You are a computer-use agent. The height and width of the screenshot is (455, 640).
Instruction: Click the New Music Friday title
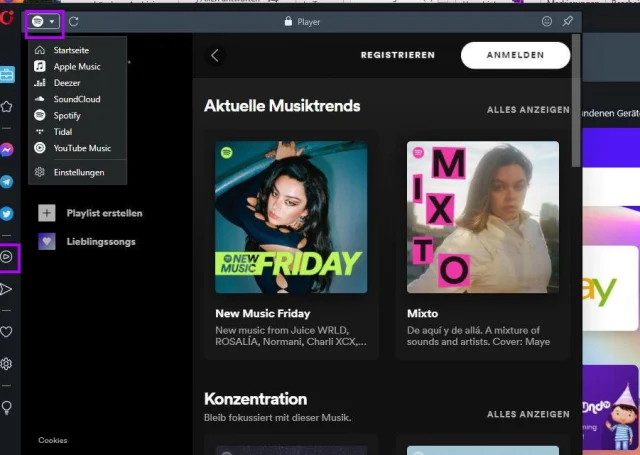click(x=263, y=313)
